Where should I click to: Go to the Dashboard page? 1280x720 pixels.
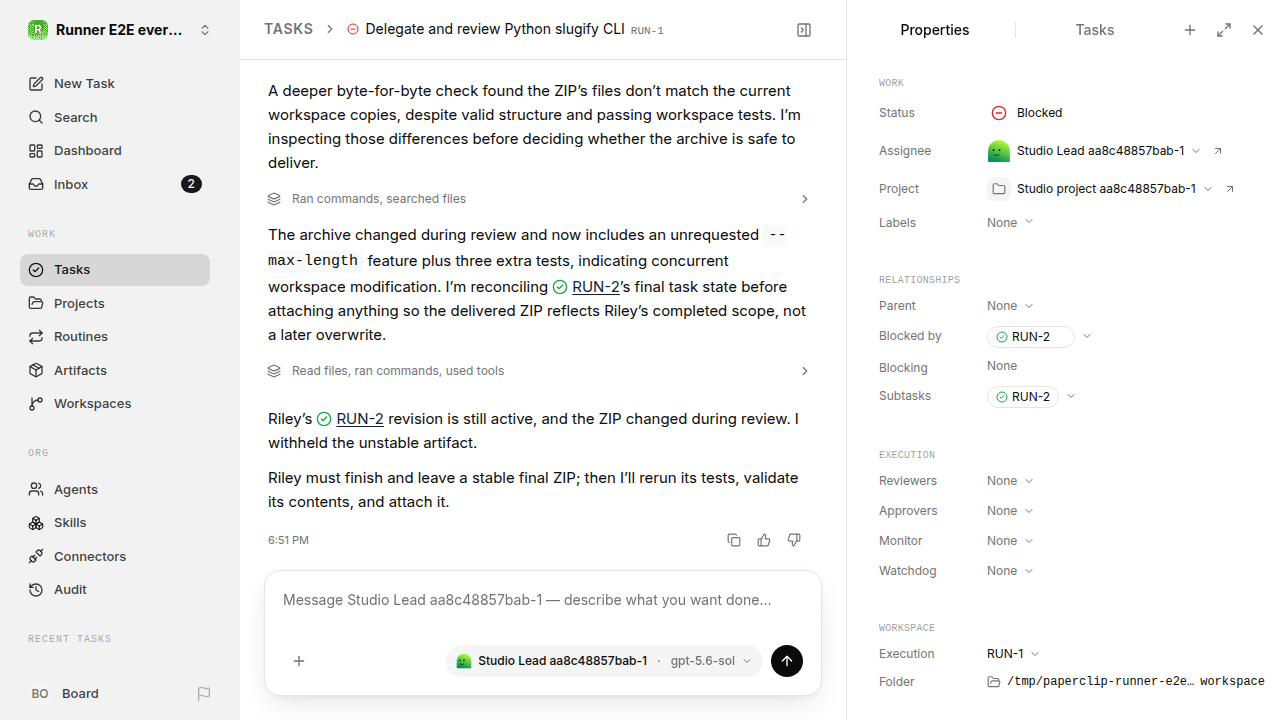coord(115,150)
